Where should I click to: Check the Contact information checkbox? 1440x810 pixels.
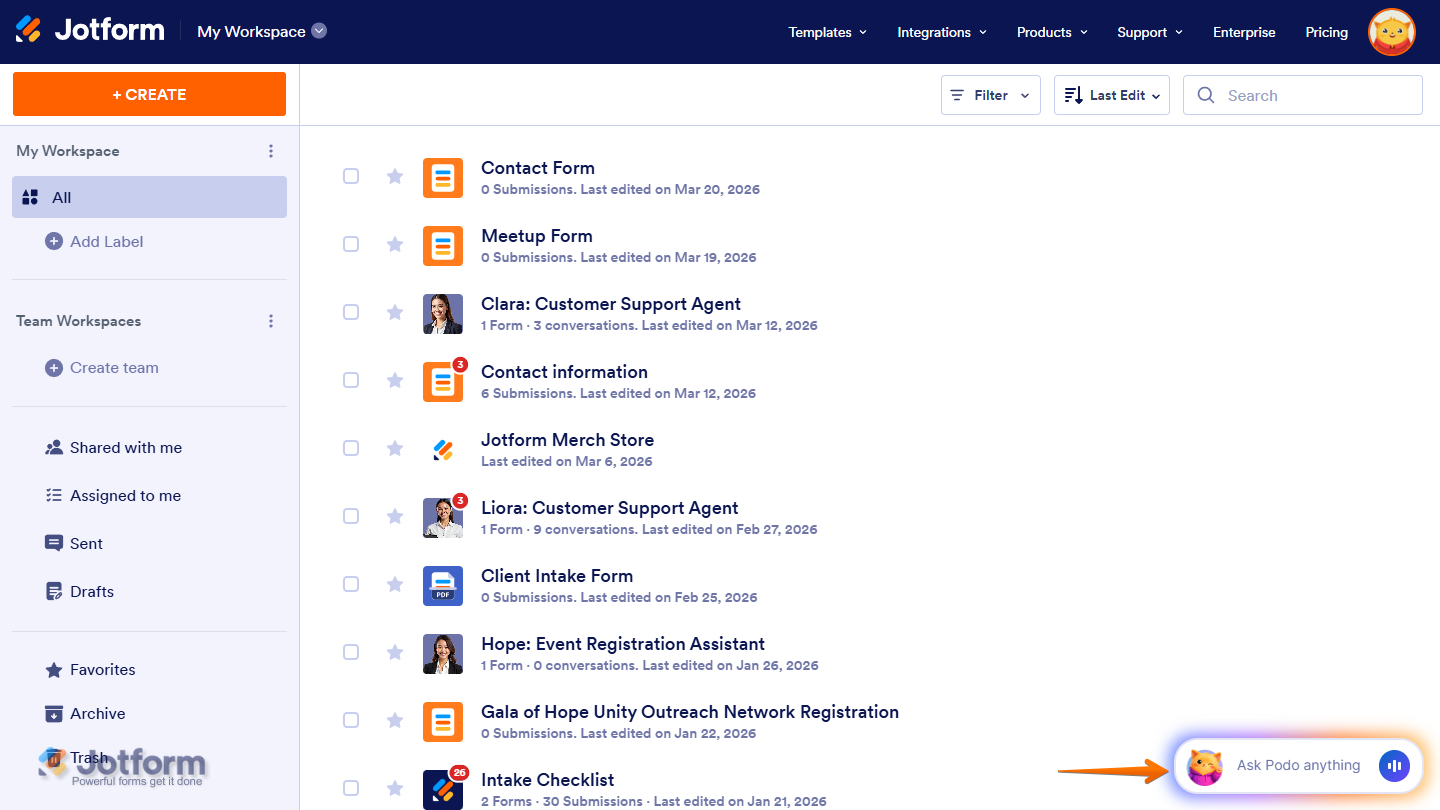(351, 380)
